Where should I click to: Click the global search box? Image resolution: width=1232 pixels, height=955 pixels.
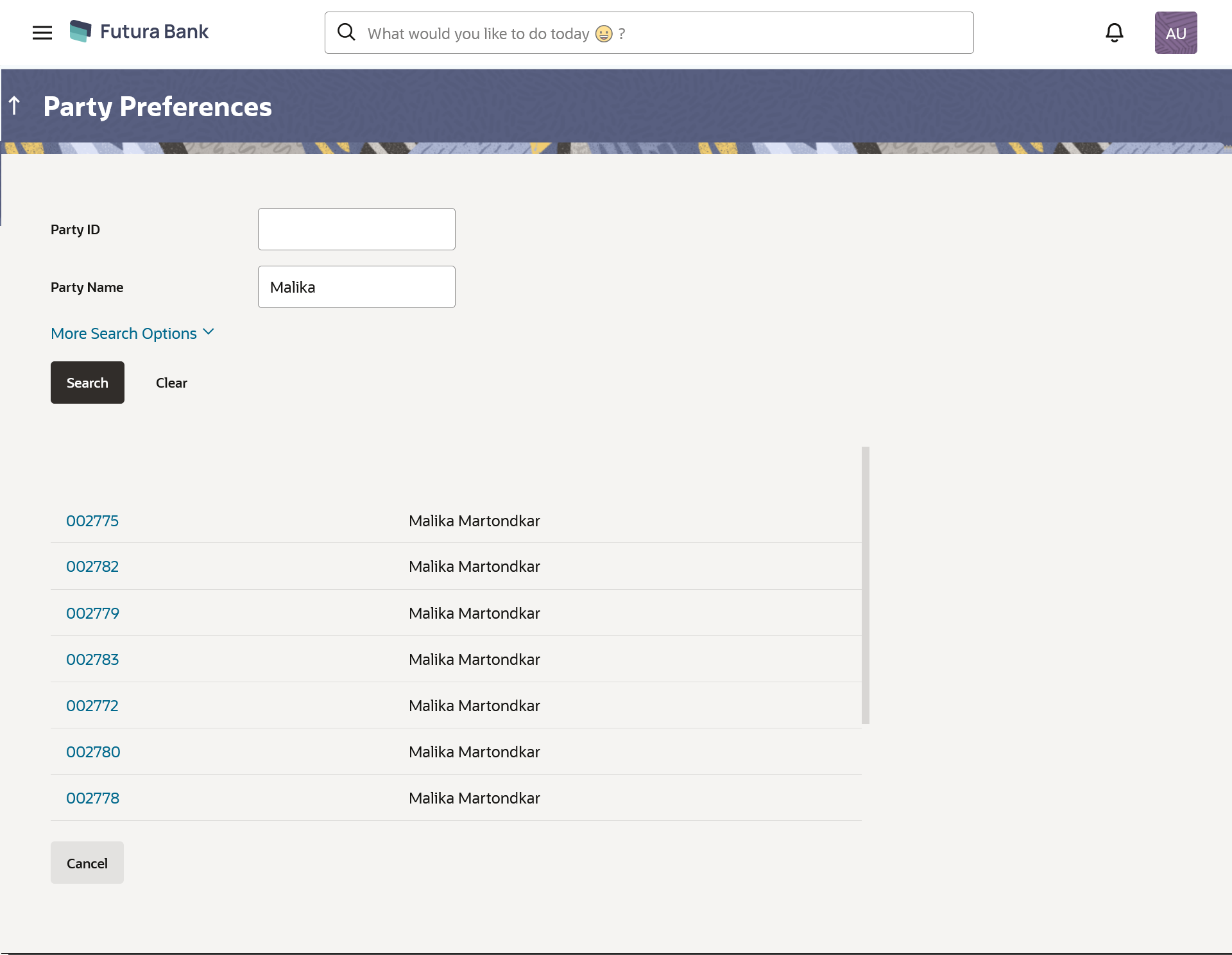(x=661, y=33)
